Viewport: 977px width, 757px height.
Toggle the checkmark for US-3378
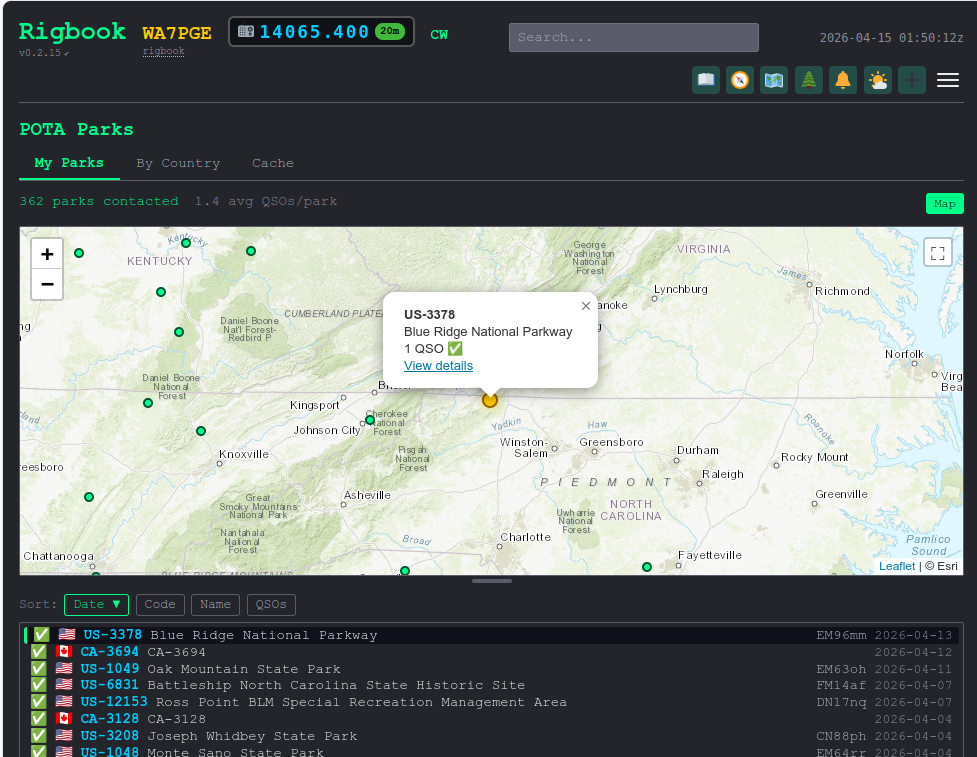pos(40,633)
